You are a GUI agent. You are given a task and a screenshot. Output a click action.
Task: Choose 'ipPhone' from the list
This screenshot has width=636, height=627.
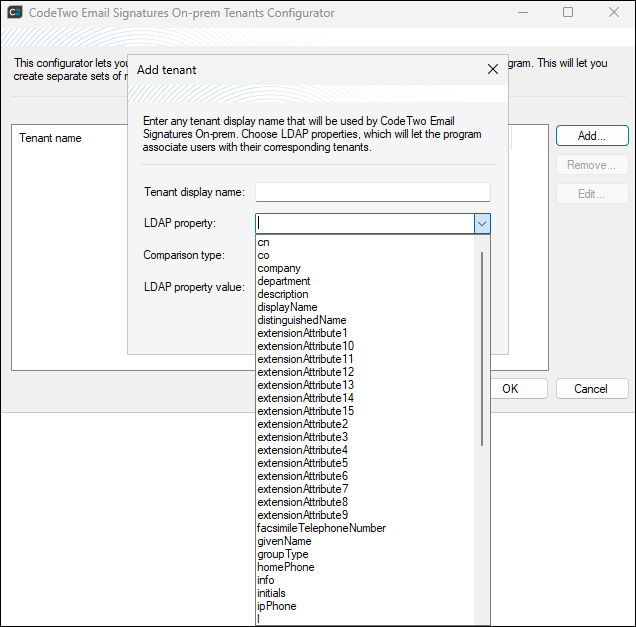coord(277,606)
